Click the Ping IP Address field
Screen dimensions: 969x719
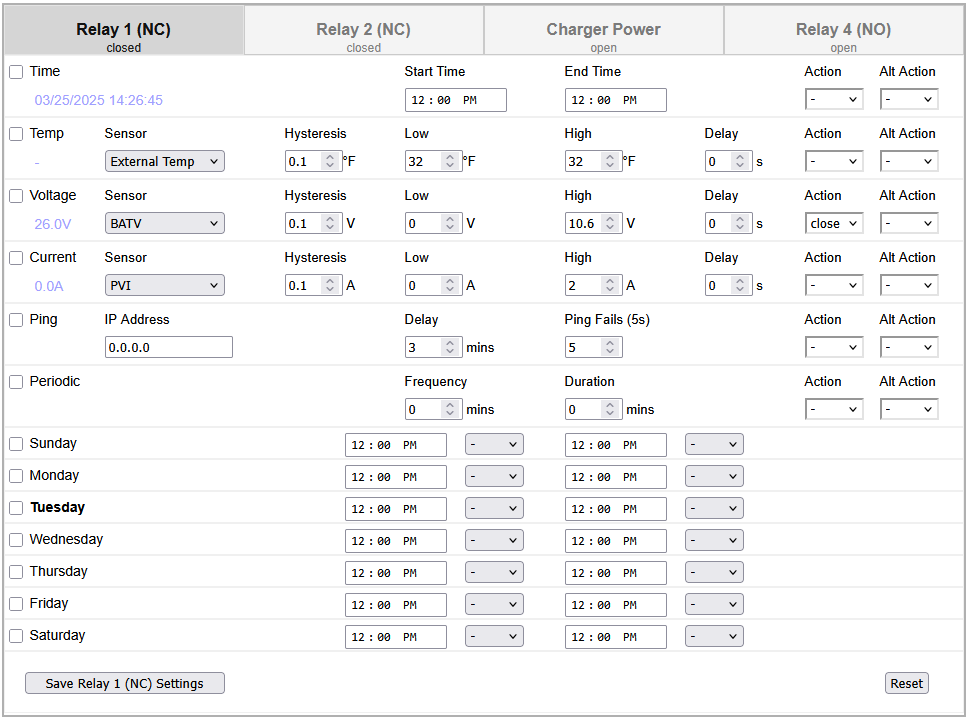point(169,347)
